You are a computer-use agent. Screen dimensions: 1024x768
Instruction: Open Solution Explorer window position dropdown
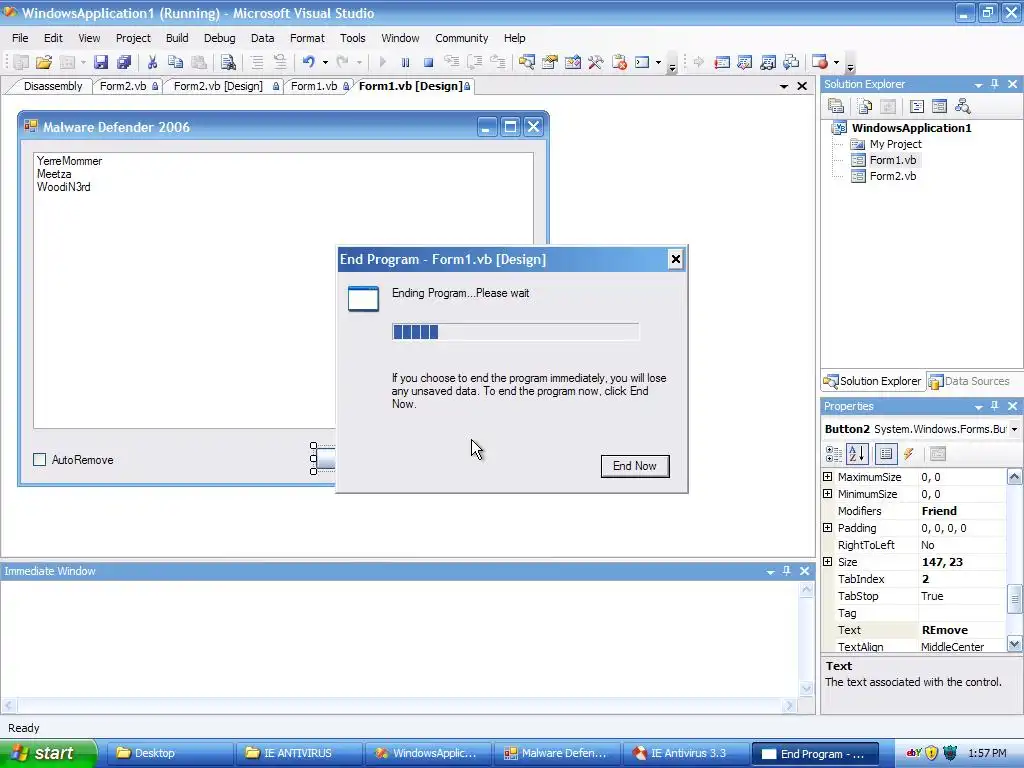pyautogui.click(x=978, y=85)
